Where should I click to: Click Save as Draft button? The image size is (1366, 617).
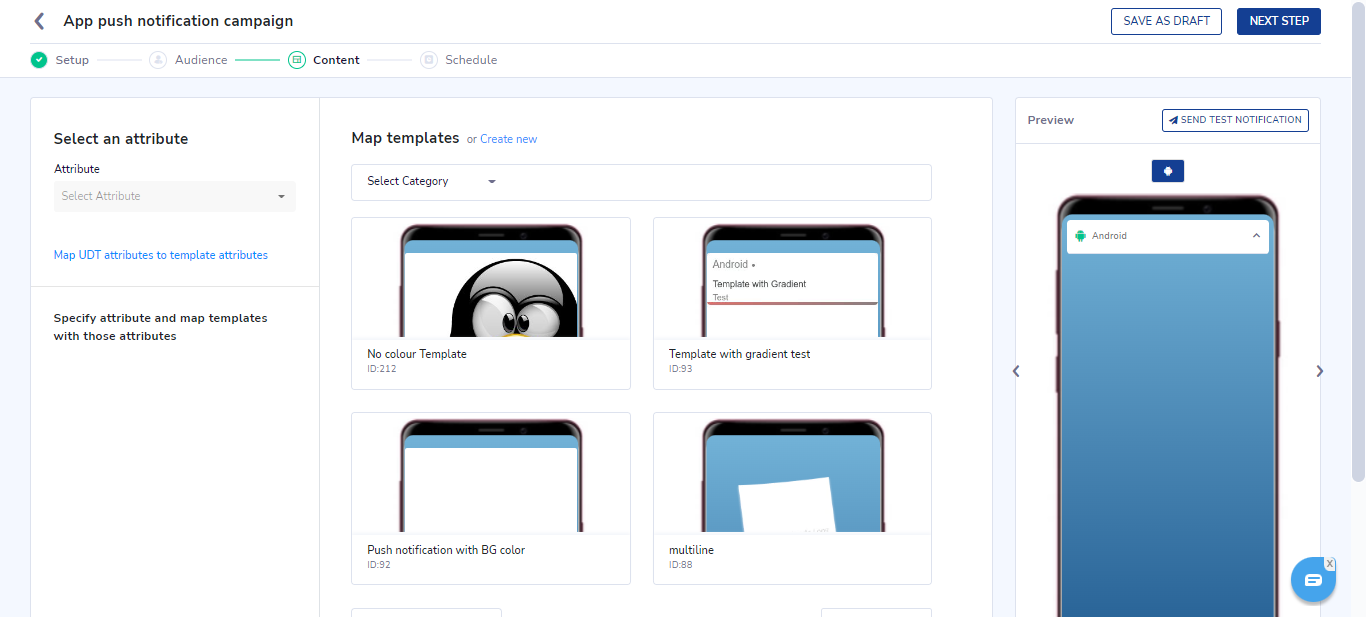[1166, 21]
